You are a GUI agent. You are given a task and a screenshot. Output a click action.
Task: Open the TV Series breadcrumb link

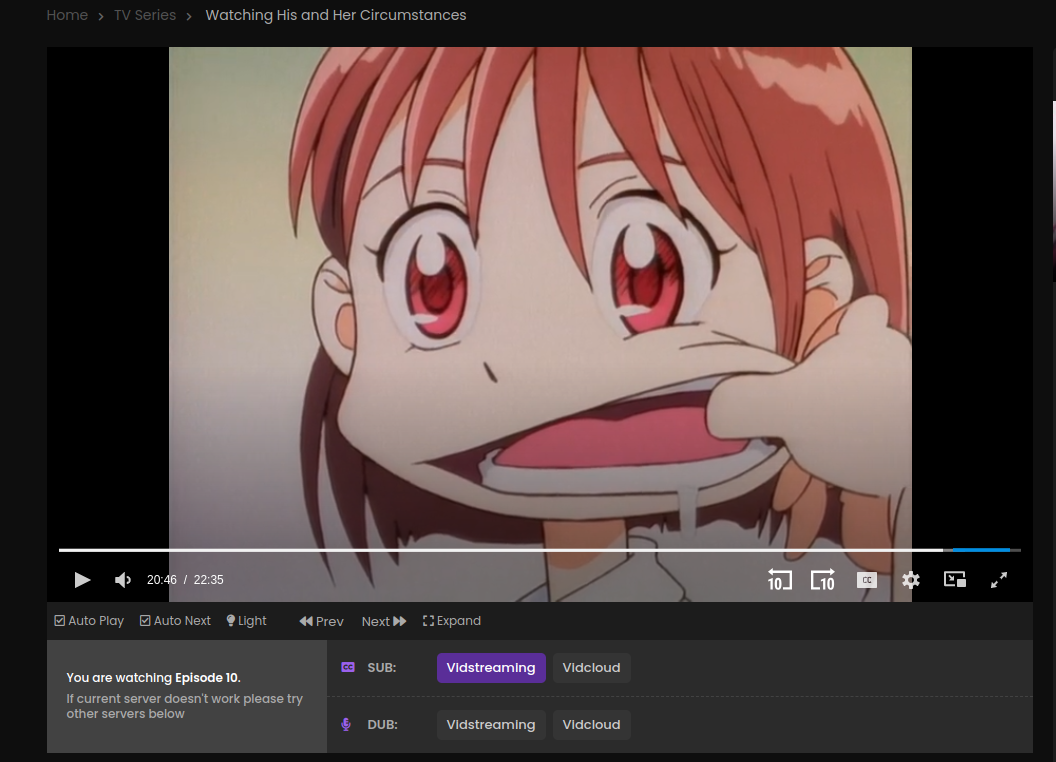pyautogui.click(x=145, y=15)
